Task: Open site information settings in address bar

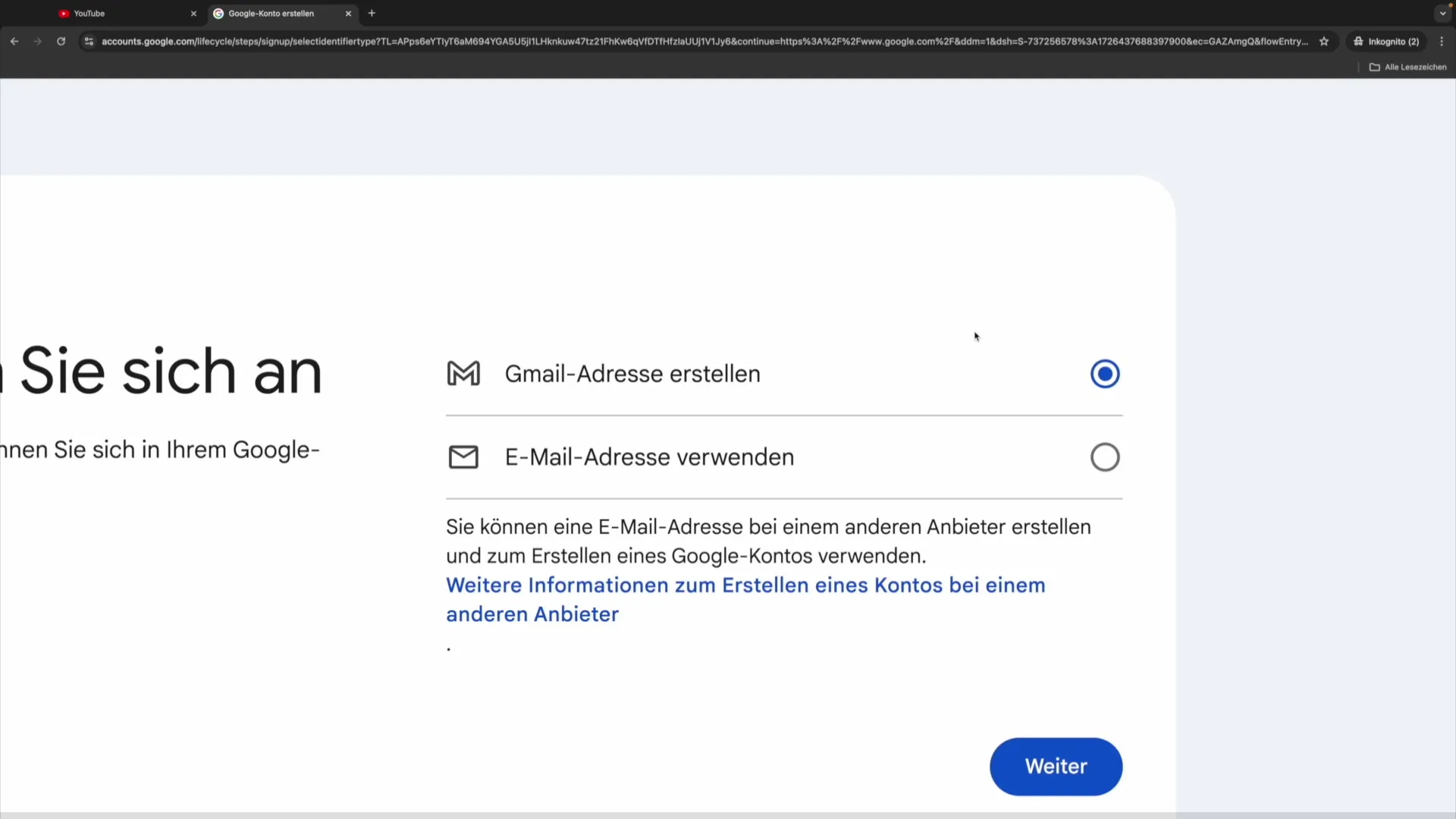Action: (89, 42)
